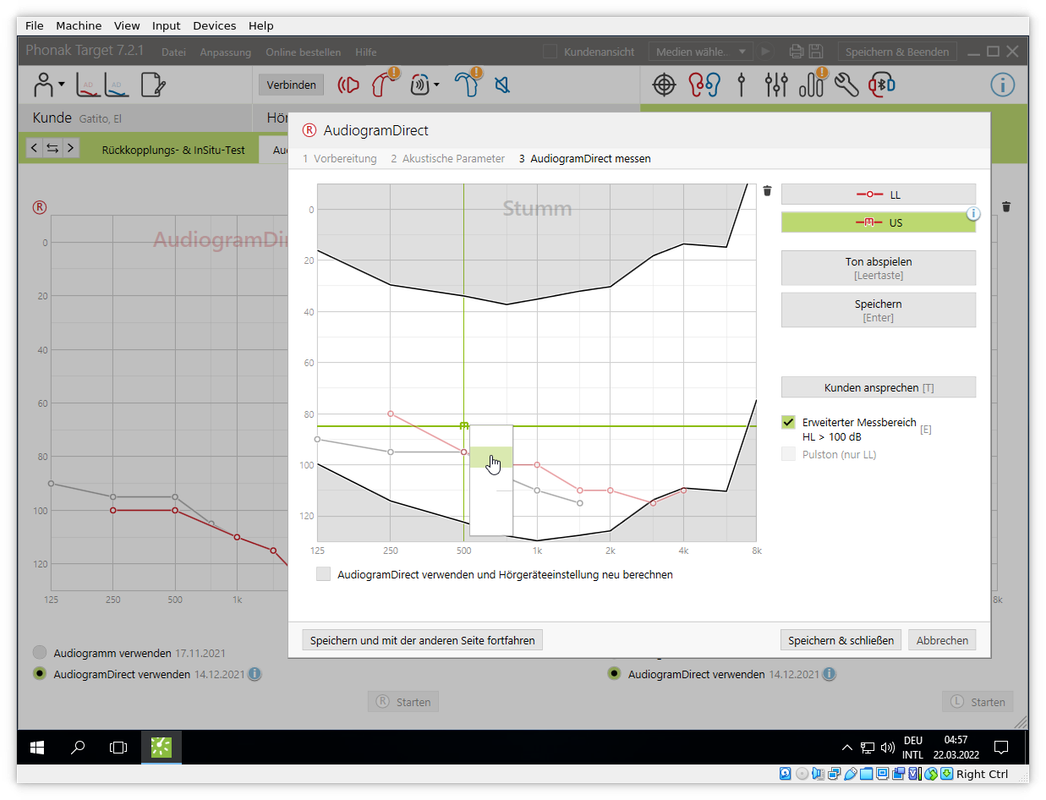1046x800 pixels.
Task: Click floppy disk save icon in title bar
Action: [x=816, y=51]
